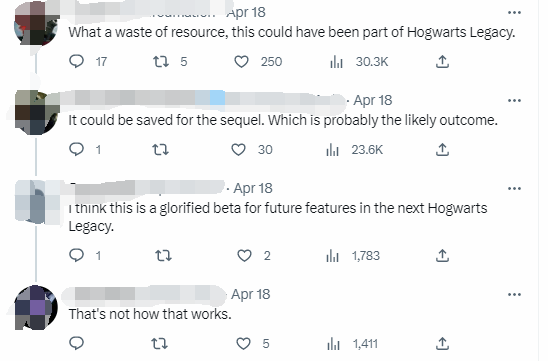This screenshot has width=548, height=361.
Task: Like the tweet with 30 likes
Action: point(238,150)
